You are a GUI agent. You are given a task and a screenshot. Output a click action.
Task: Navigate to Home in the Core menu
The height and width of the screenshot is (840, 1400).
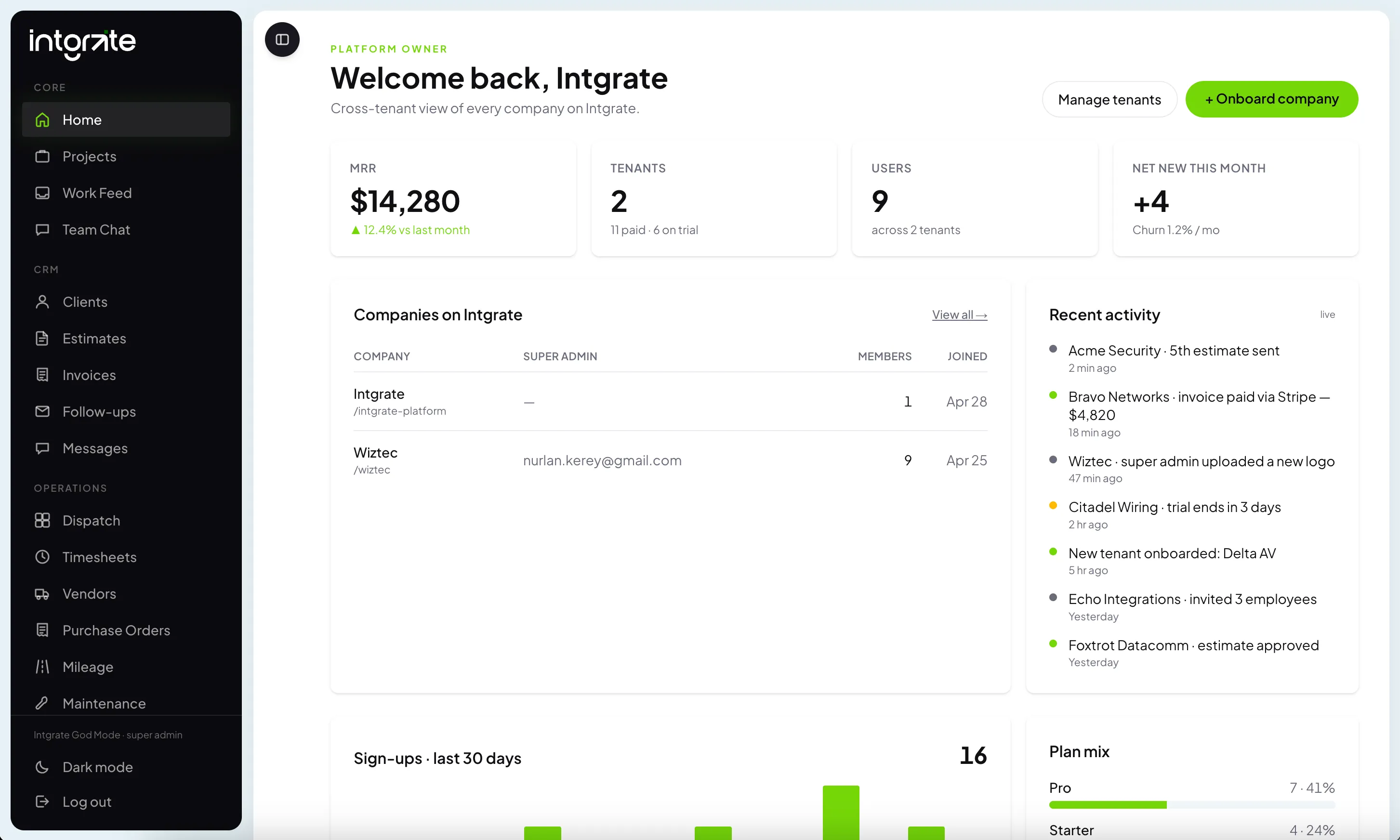82,119
